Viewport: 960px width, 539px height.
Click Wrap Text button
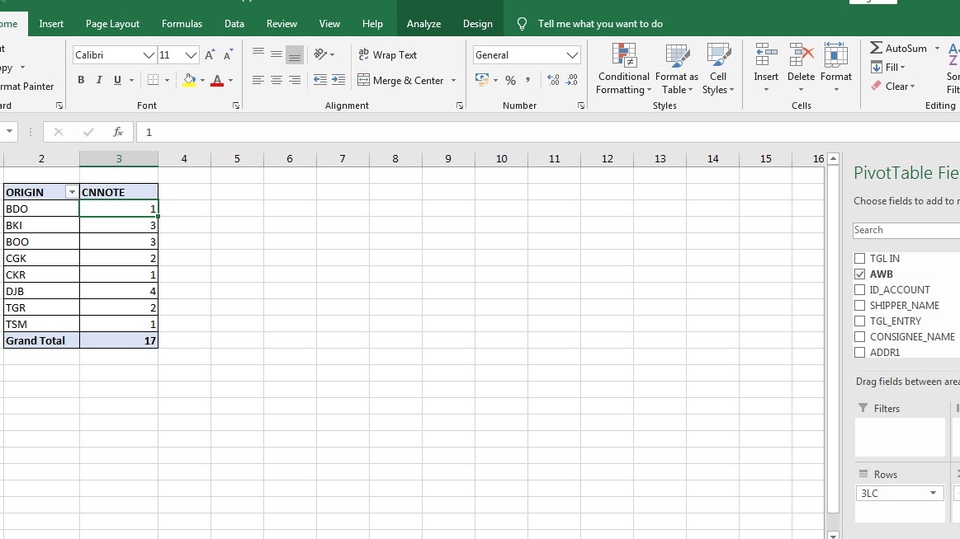click(388, 55)
